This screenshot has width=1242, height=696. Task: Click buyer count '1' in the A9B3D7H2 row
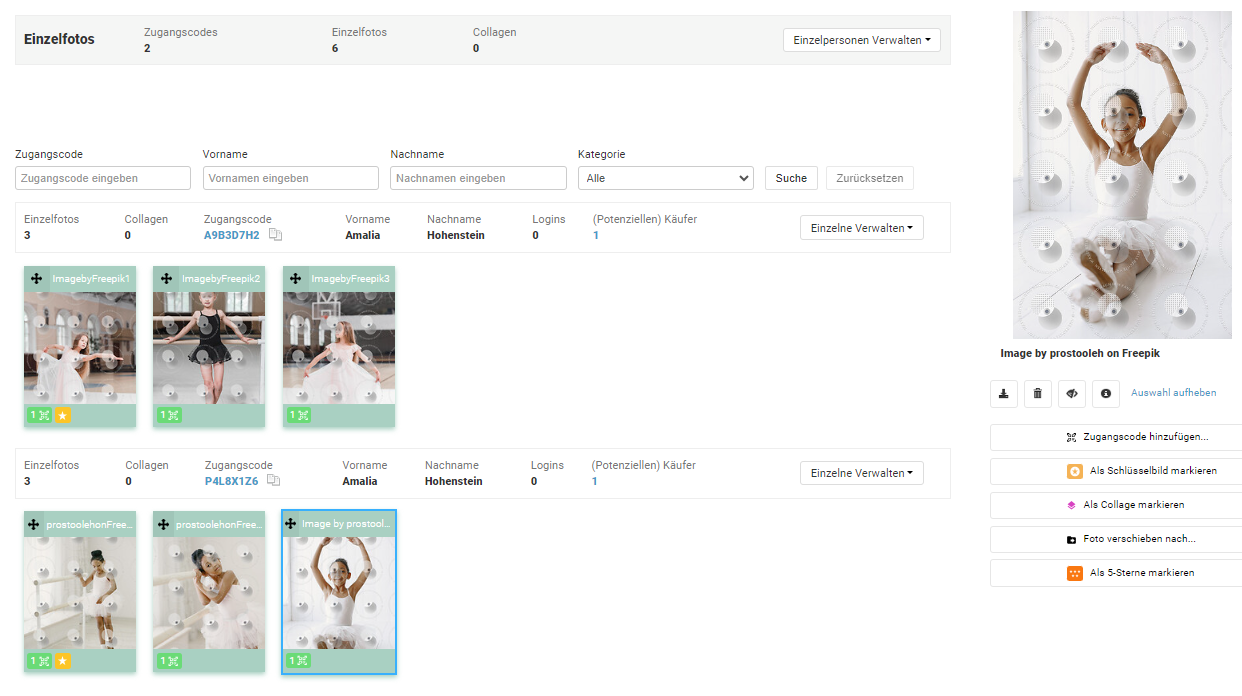coord(596,235)
